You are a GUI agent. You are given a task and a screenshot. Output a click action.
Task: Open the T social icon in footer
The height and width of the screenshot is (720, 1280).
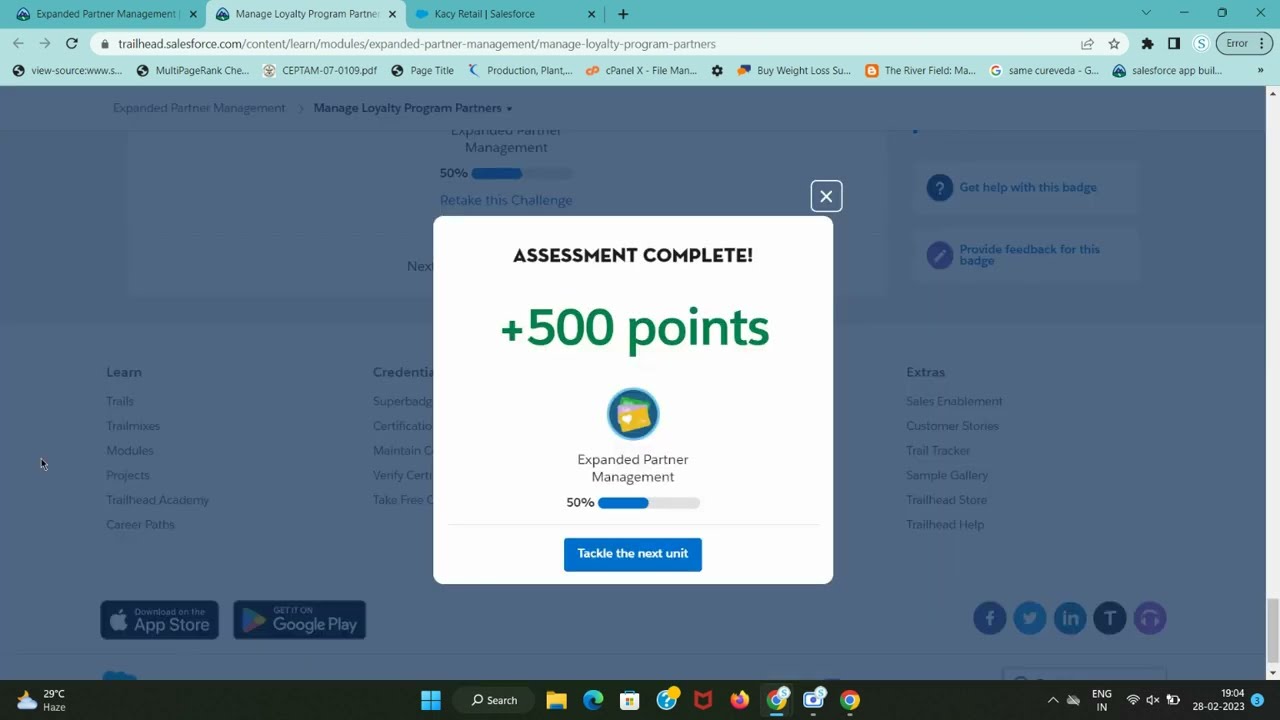[1110, 618]
